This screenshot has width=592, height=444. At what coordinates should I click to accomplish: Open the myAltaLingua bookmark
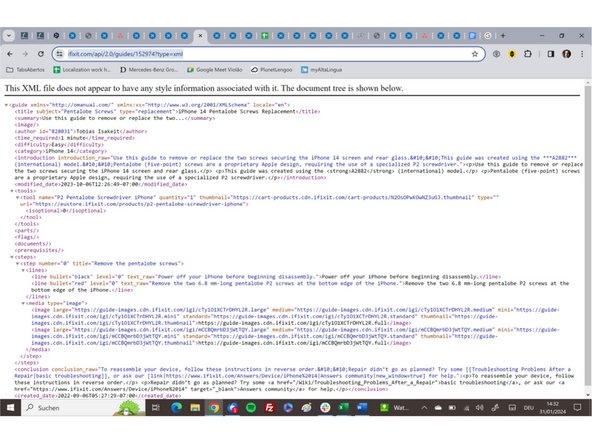322,70
